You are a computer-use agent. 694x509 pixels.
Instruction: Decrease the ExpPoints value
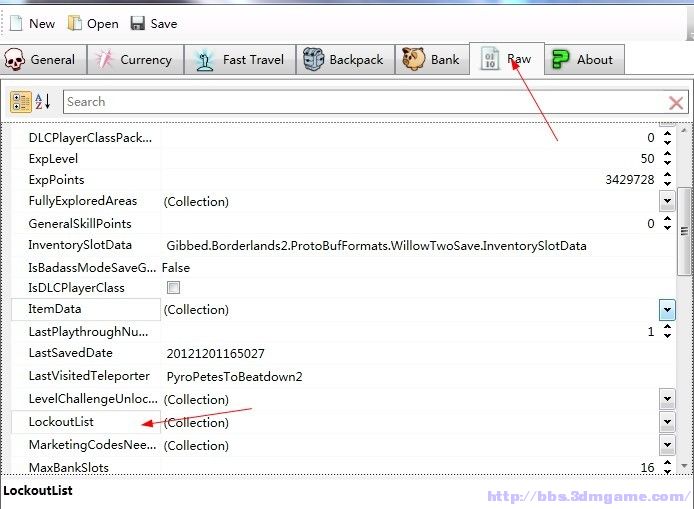pos(667,184)
